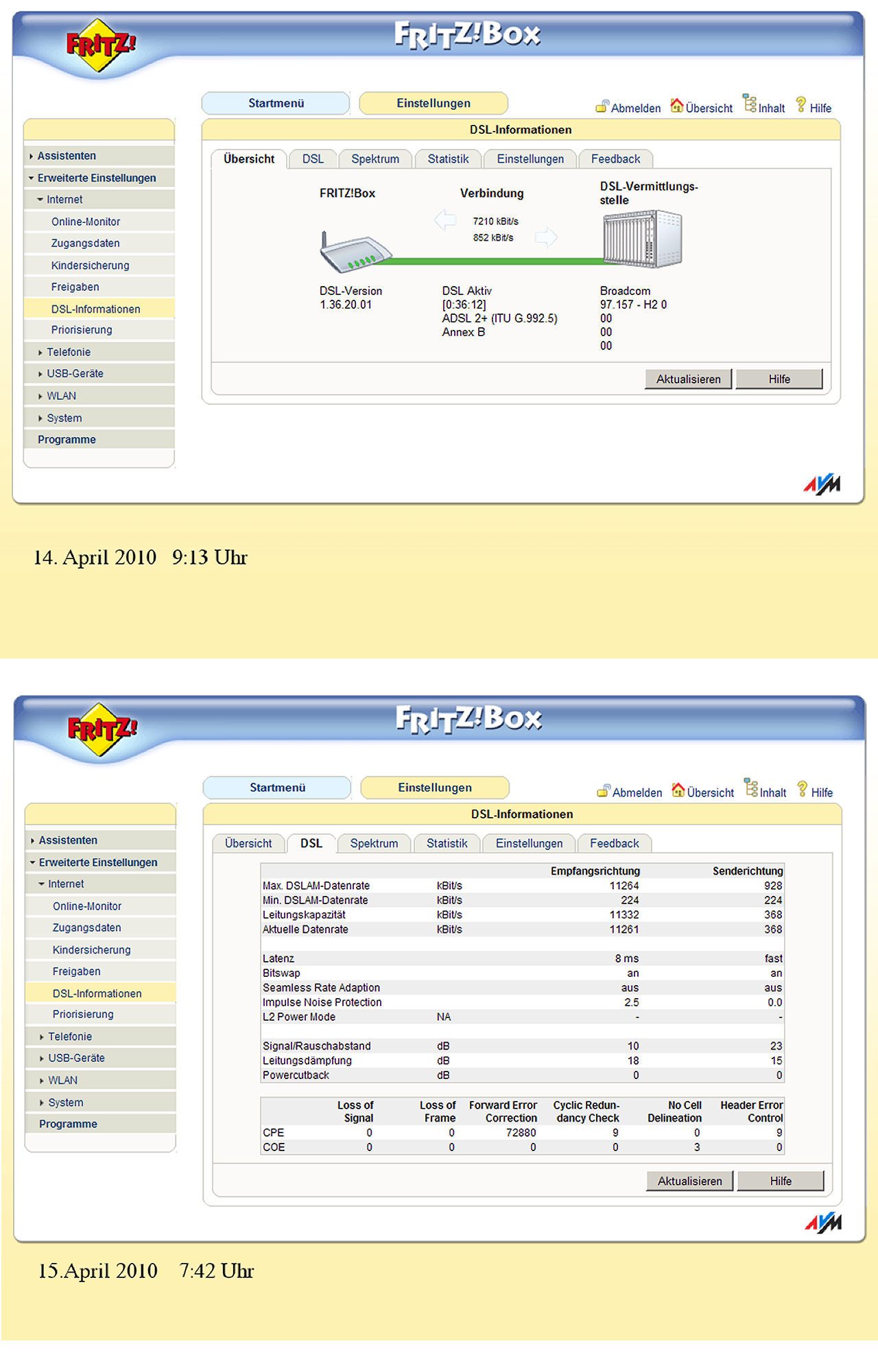Click the Abmelden lock icon in bottom panel

(604, 791)
